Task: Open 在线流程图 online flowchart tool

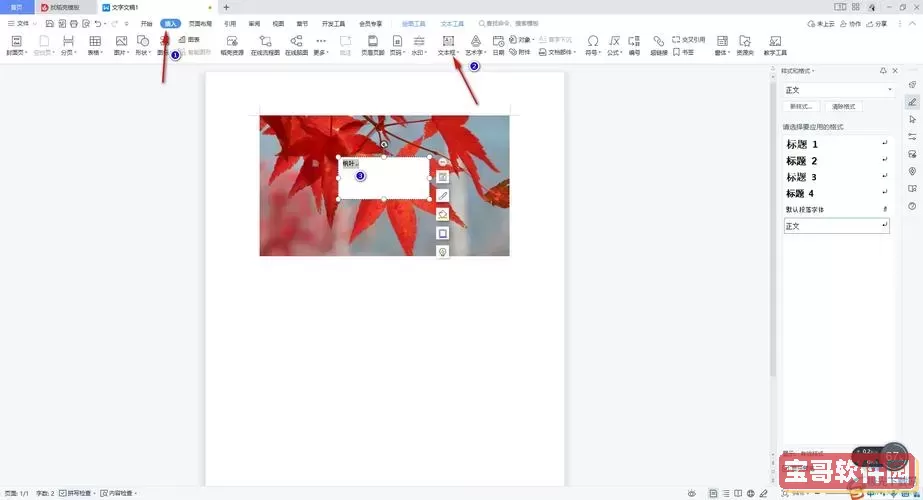Action: click(x=265, y=45)
